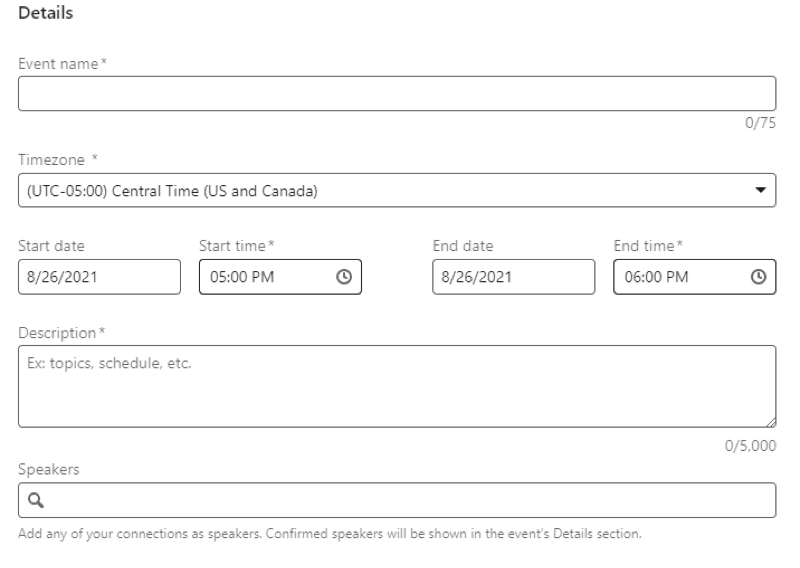800x568 pixels.
Task: Focus the Speakers search box
Action: click(x=397, y=500)
